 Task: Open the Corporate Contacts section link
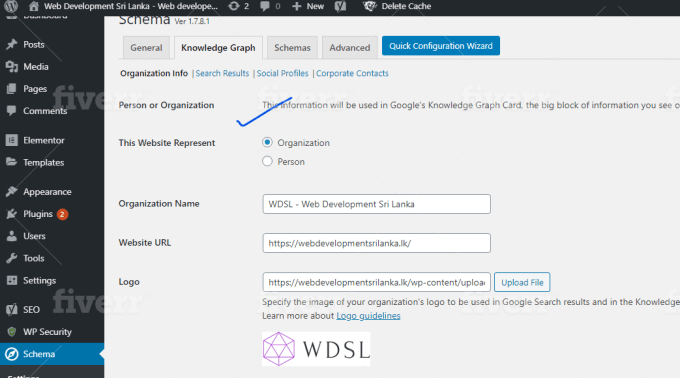[x=352, y=73]
